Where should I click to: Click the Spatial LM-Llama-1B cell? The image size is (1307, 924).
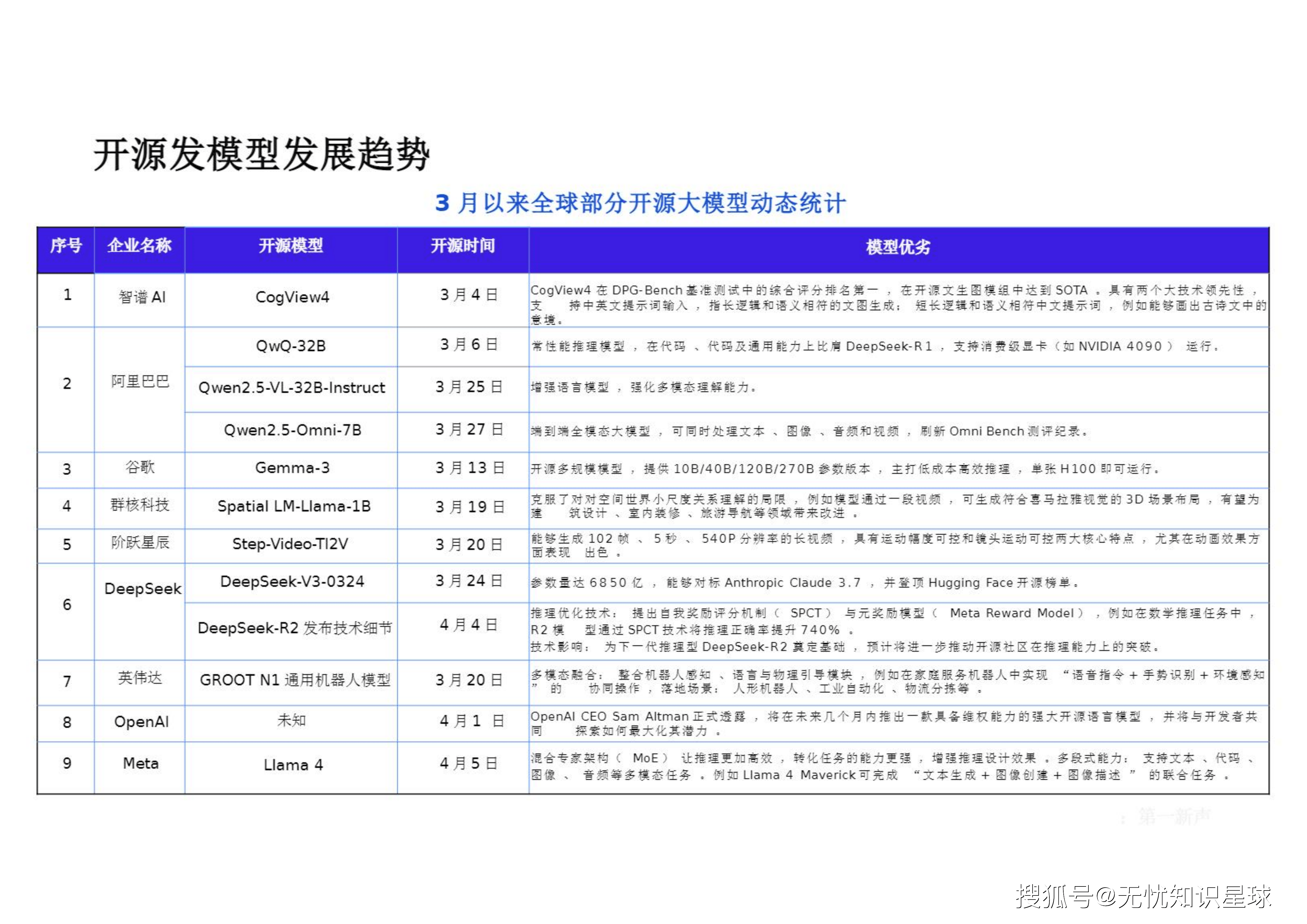(294, 506)
